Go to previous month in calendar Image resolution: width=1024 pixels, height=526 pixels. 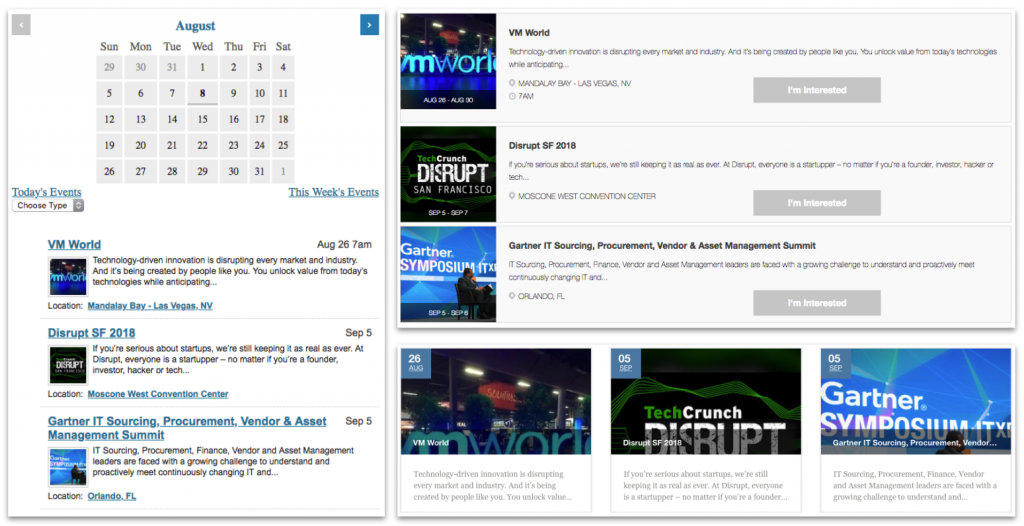(x=21, y=25)
